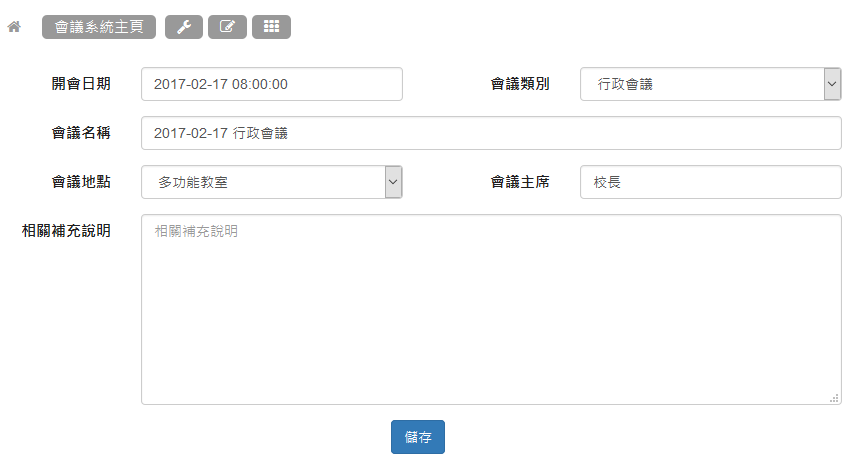
Task: Click inside the 相關補充說明 text area
Action: click(x=491, y=309)
